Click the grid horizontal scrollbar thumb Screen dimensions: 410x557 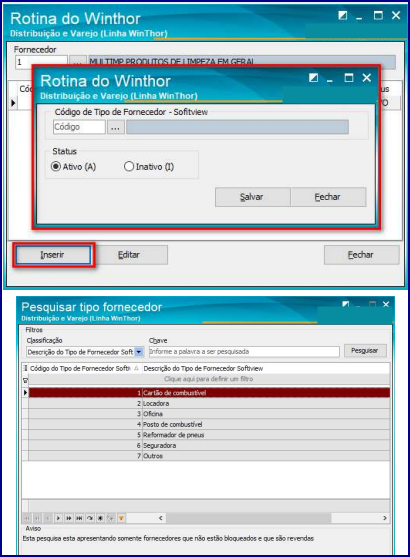(249, 518)
